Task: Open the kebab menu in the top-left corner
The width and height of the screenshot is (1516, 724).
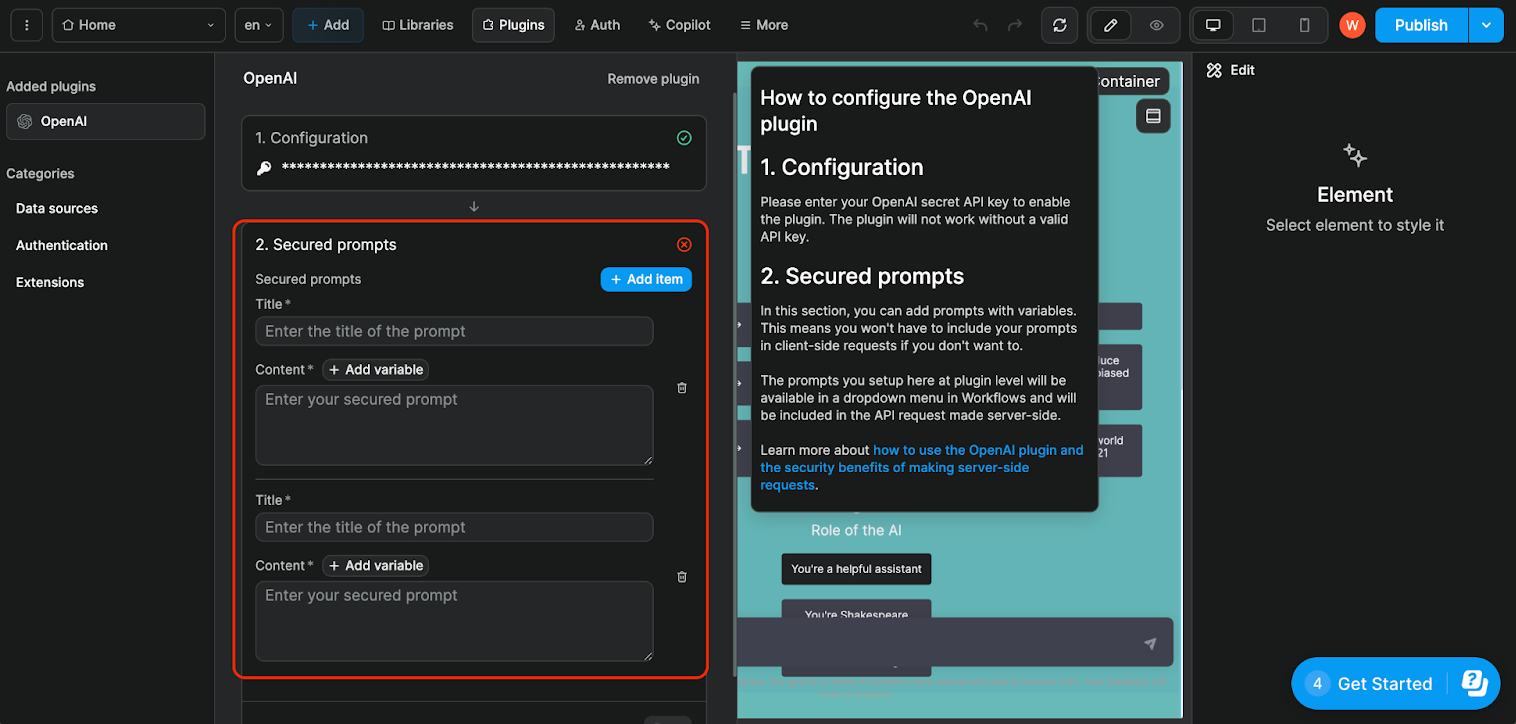Action: pyautogui.click(x=26, y=24)
